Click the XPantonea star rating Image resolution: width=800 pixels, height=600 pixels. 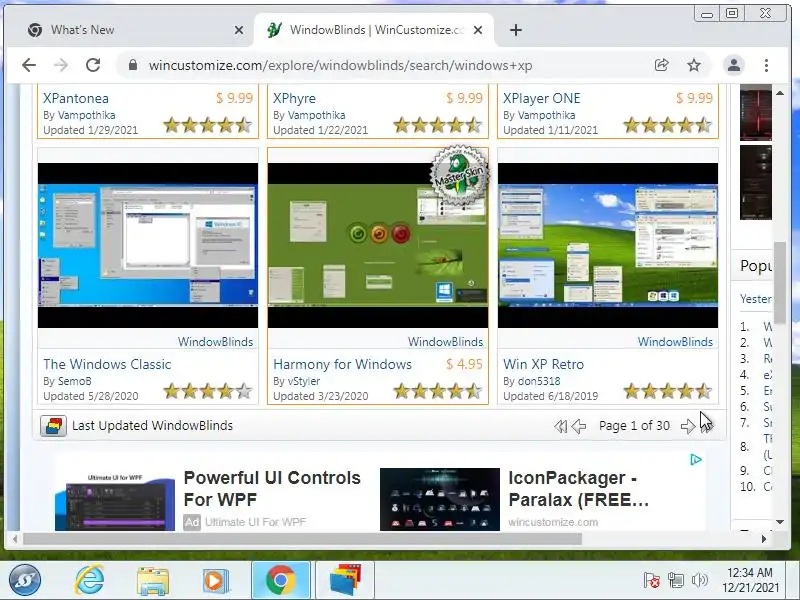208,125
